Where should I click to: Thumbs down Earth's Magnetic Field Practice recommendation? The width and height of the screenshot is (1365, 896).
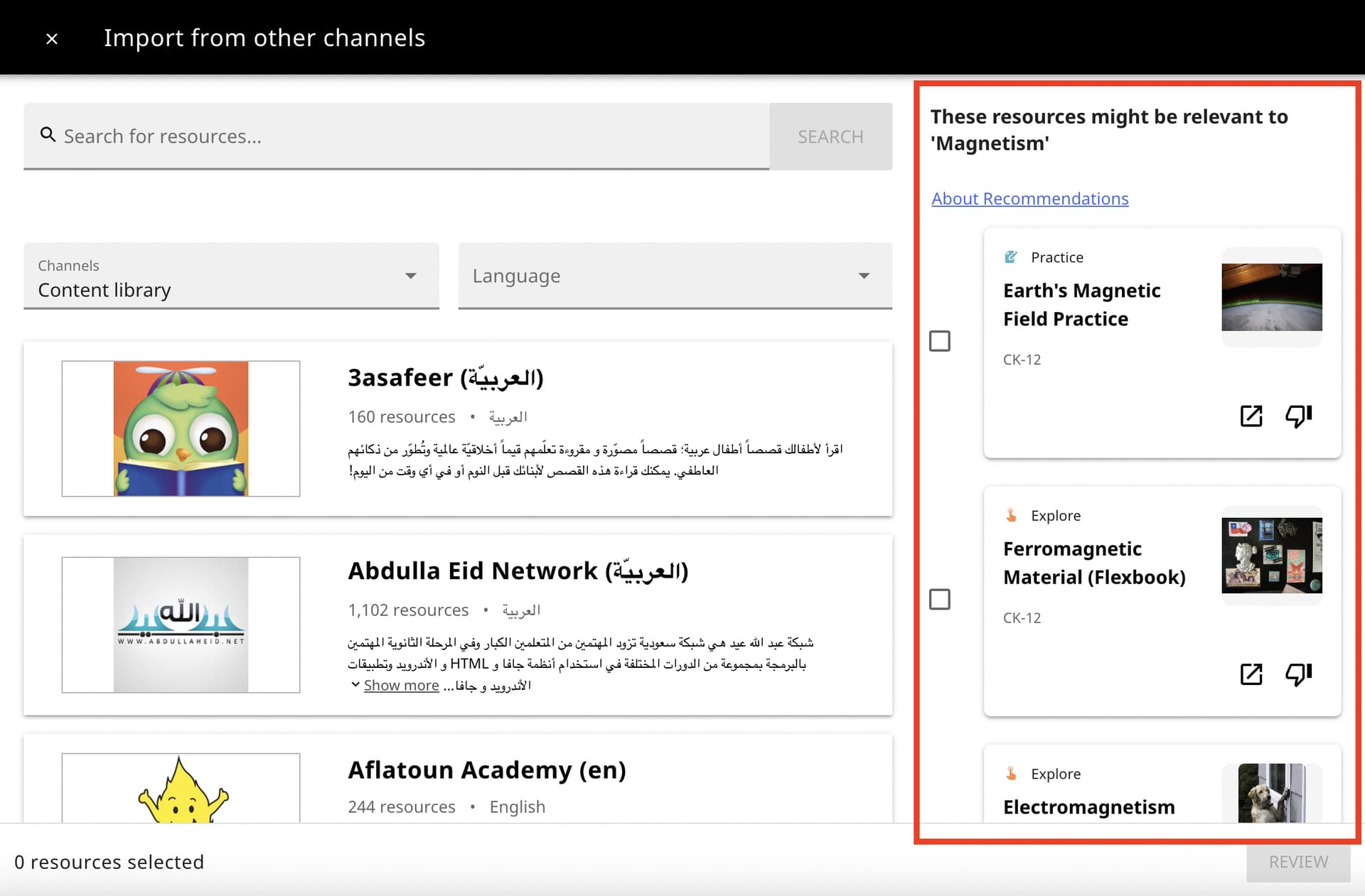tap(1298, 416)
